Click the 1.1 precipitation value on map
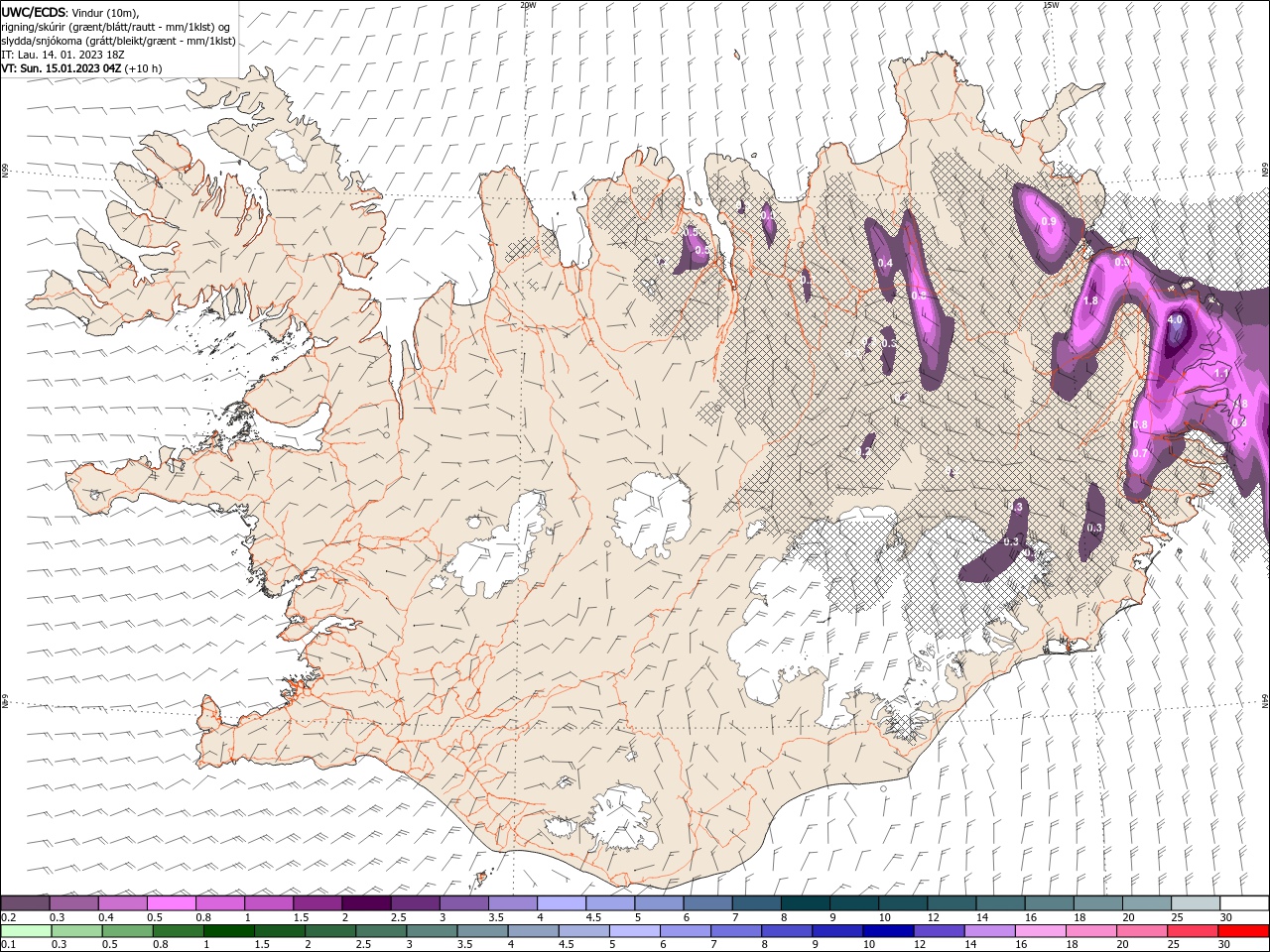The image size is (1270, 952). tap(1221, 373)
